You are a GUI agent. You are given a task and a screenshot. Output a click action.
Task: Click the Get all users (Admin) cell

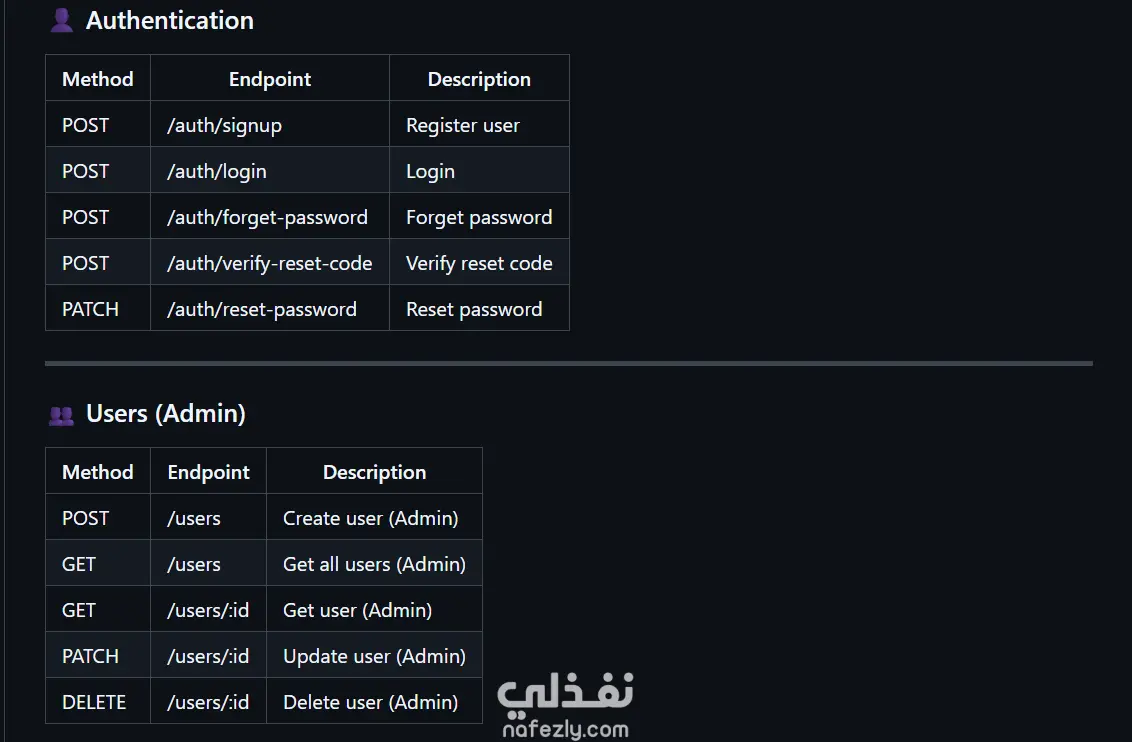374,565
